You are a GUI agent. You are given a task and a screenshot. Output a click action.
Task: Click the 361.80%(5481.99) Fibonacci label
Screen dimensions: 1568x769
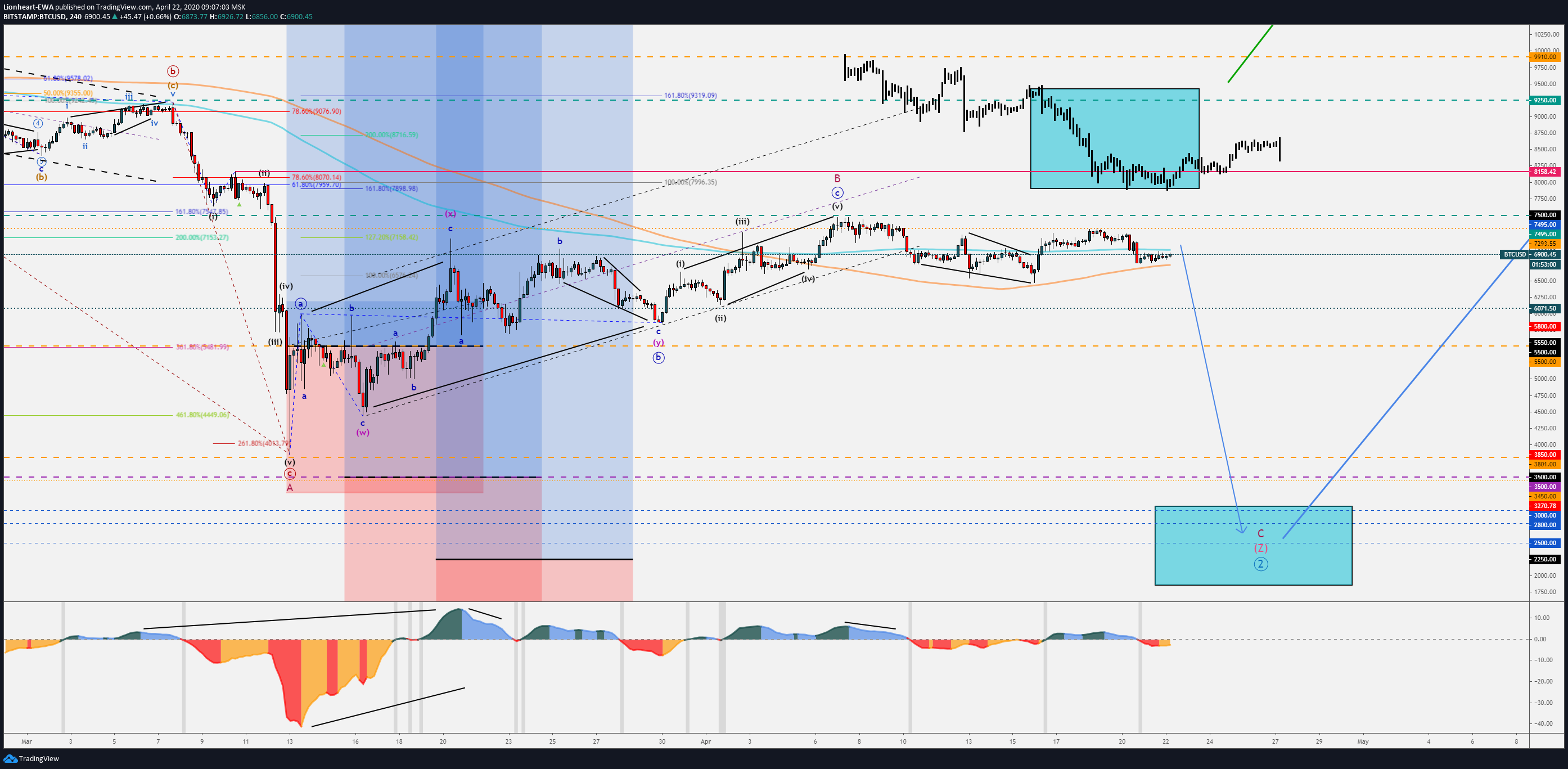tap(202, 347)
